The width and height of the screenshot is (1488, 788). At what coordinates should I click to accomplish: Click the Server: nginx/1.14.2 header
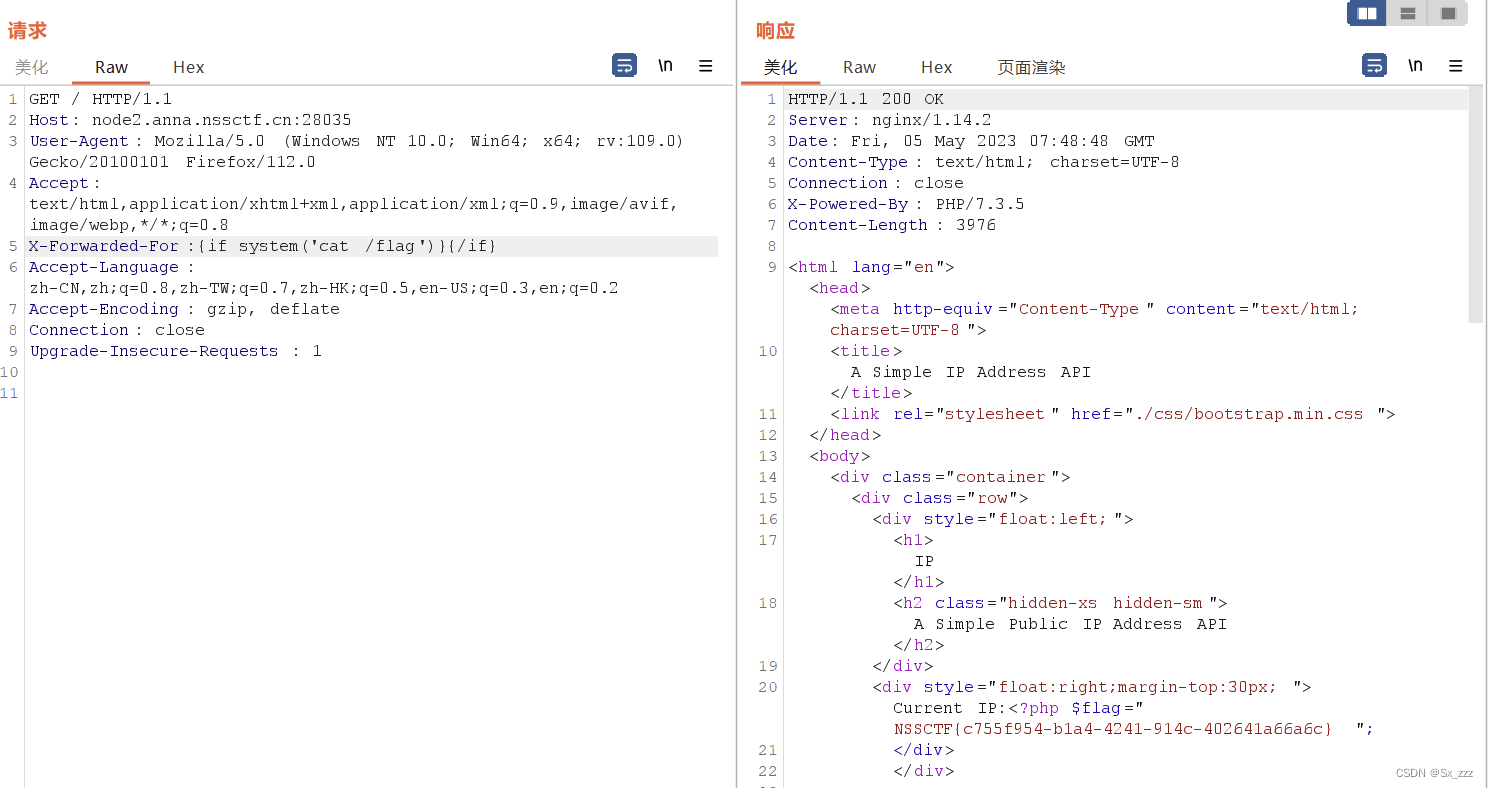(889, 120)
